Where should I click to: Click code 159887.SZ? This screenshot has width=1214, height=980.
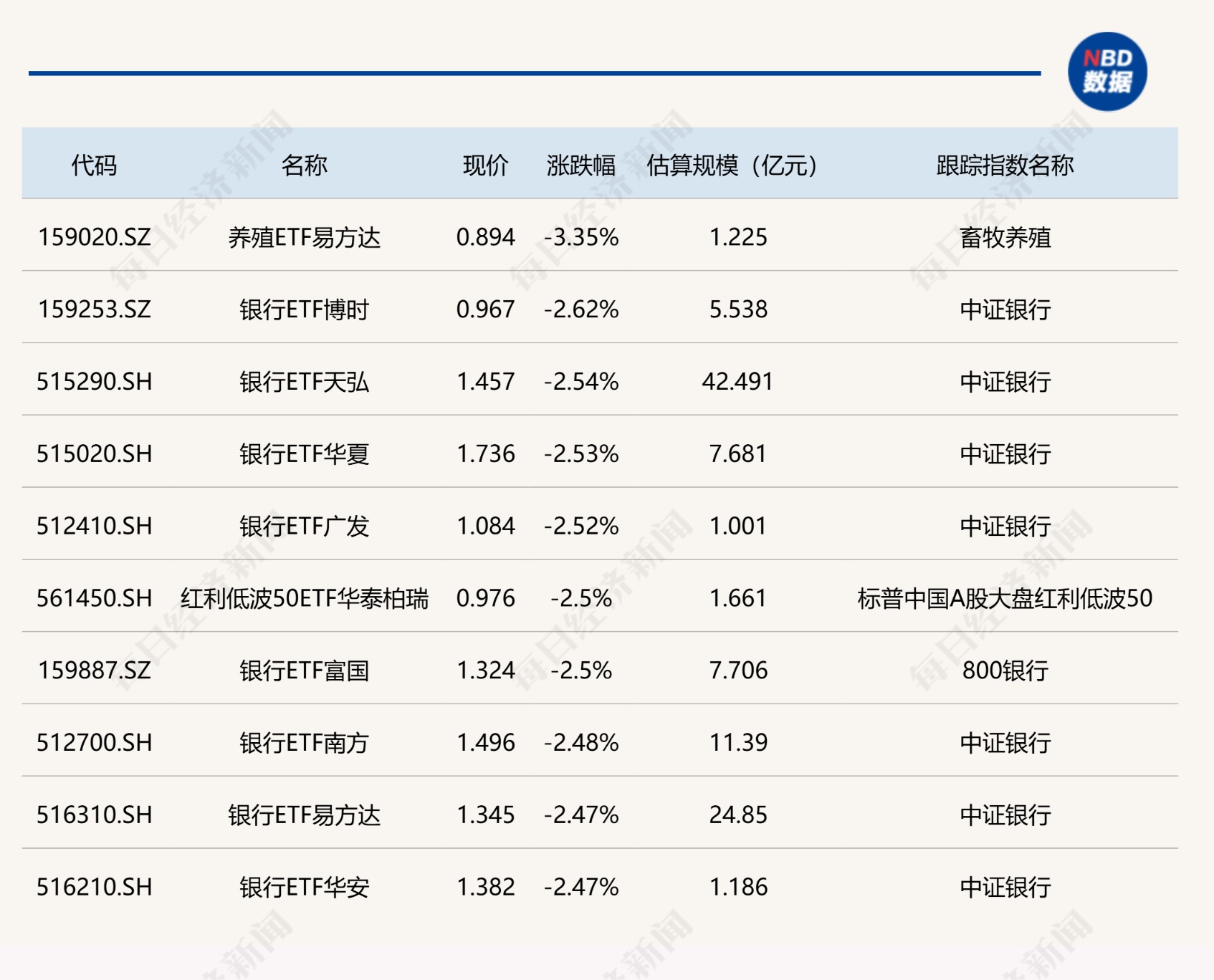[x=95, y=671]
